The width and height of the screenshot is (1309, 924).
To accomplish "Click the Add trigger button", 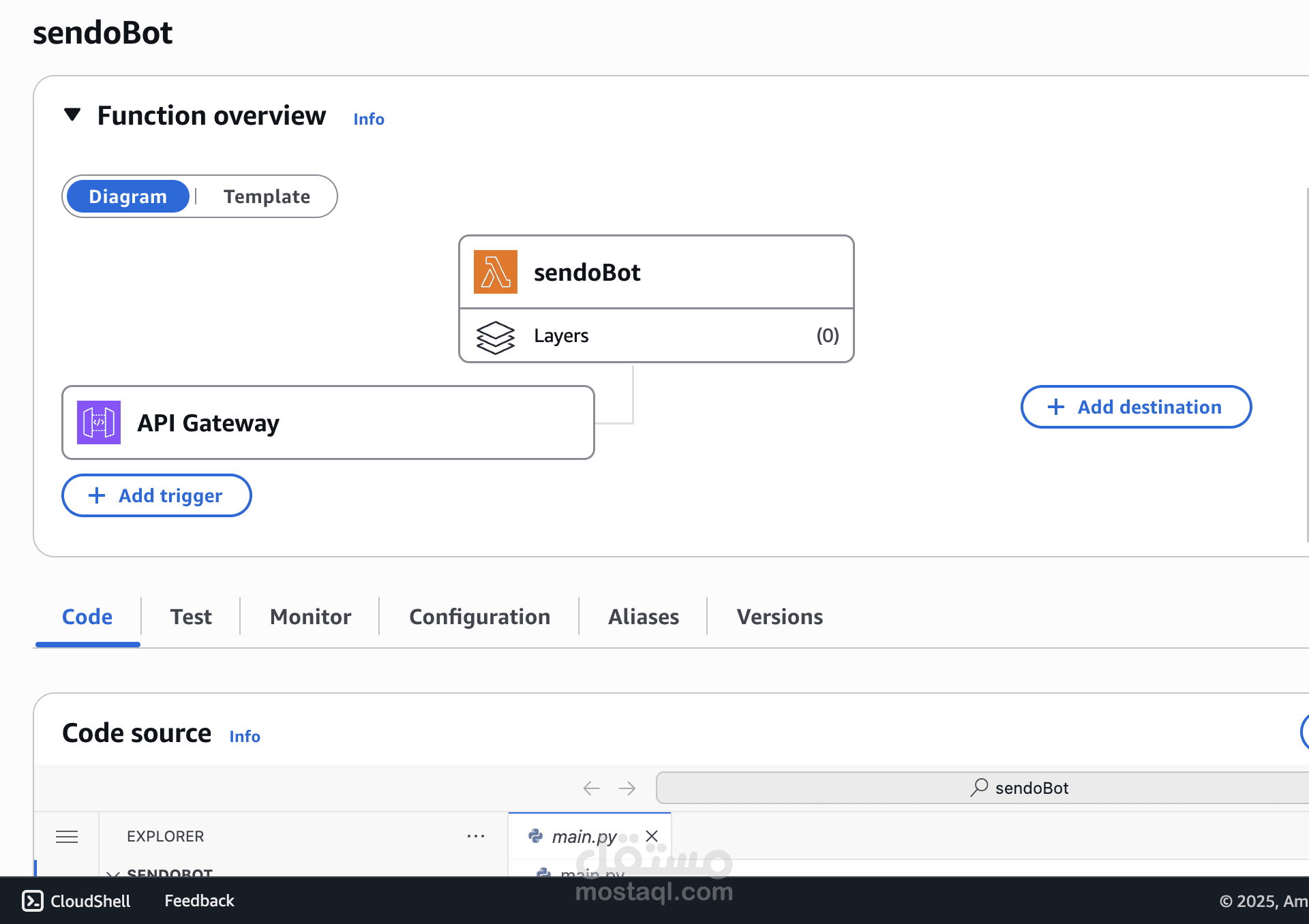I will coord(156,495).
